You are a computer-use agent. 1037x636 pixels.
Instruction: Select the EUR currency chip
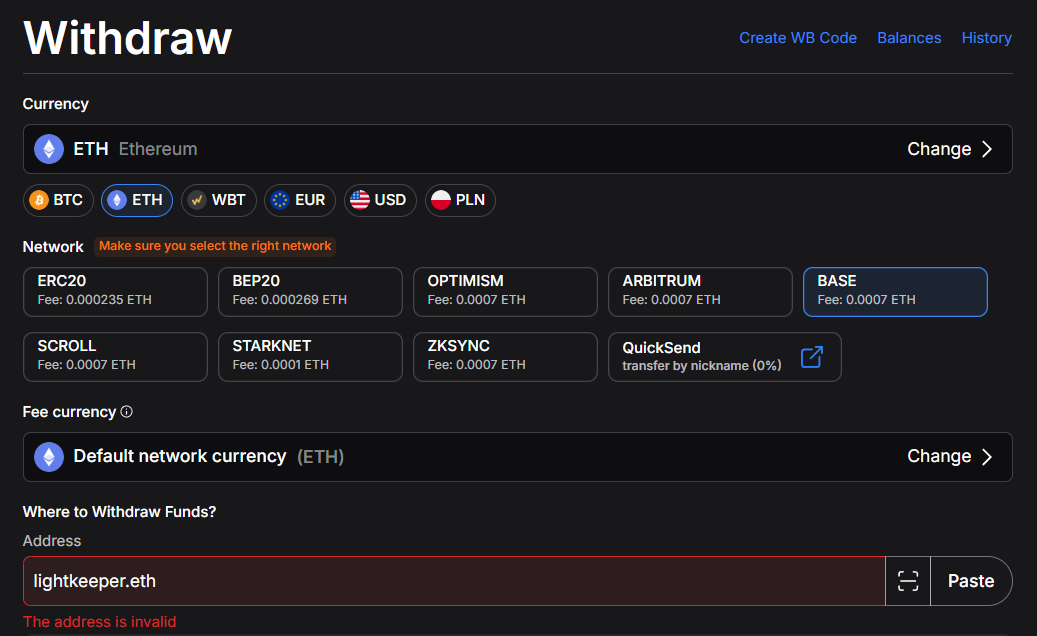pyautogui.click(x=300, y=200)
